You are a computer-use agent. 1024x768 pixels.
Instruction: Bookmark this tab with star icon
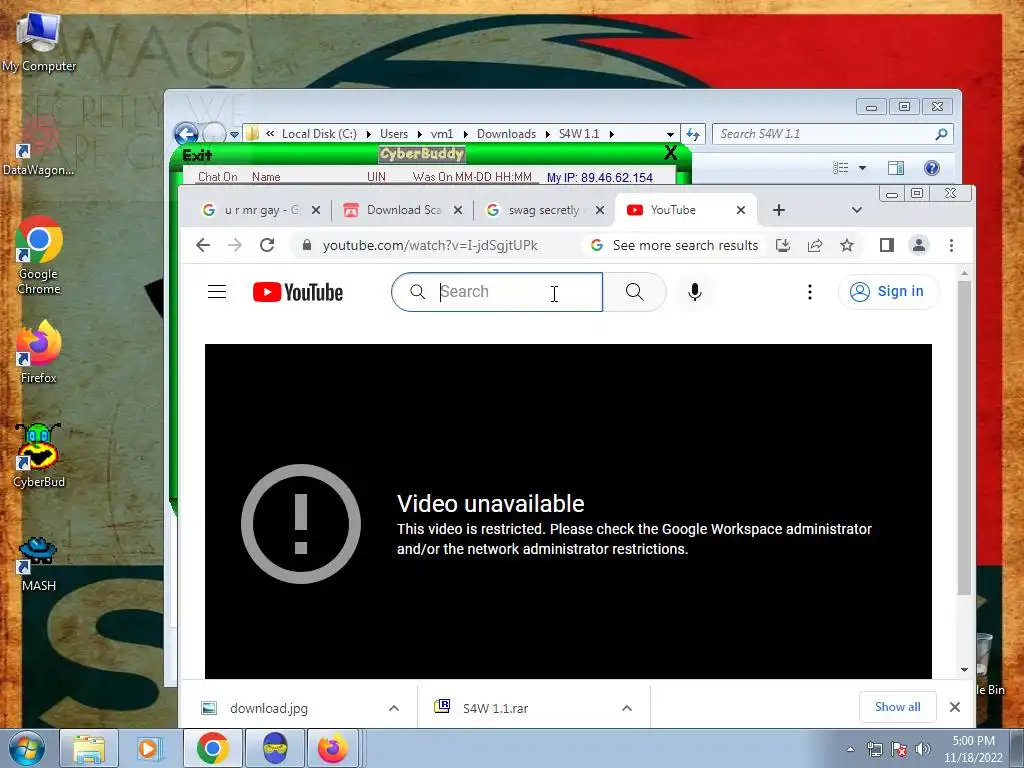point(847,245)
